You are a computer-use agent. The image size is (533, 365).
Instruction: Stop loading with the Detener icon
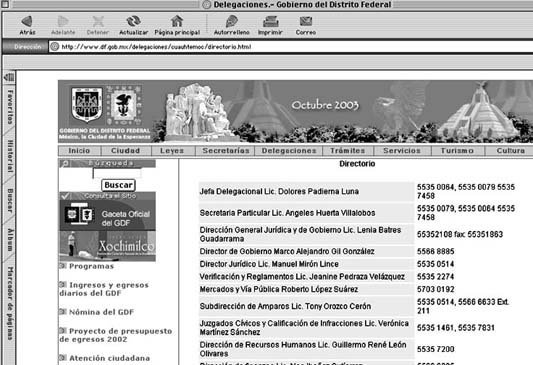click(x=98, y=22)
